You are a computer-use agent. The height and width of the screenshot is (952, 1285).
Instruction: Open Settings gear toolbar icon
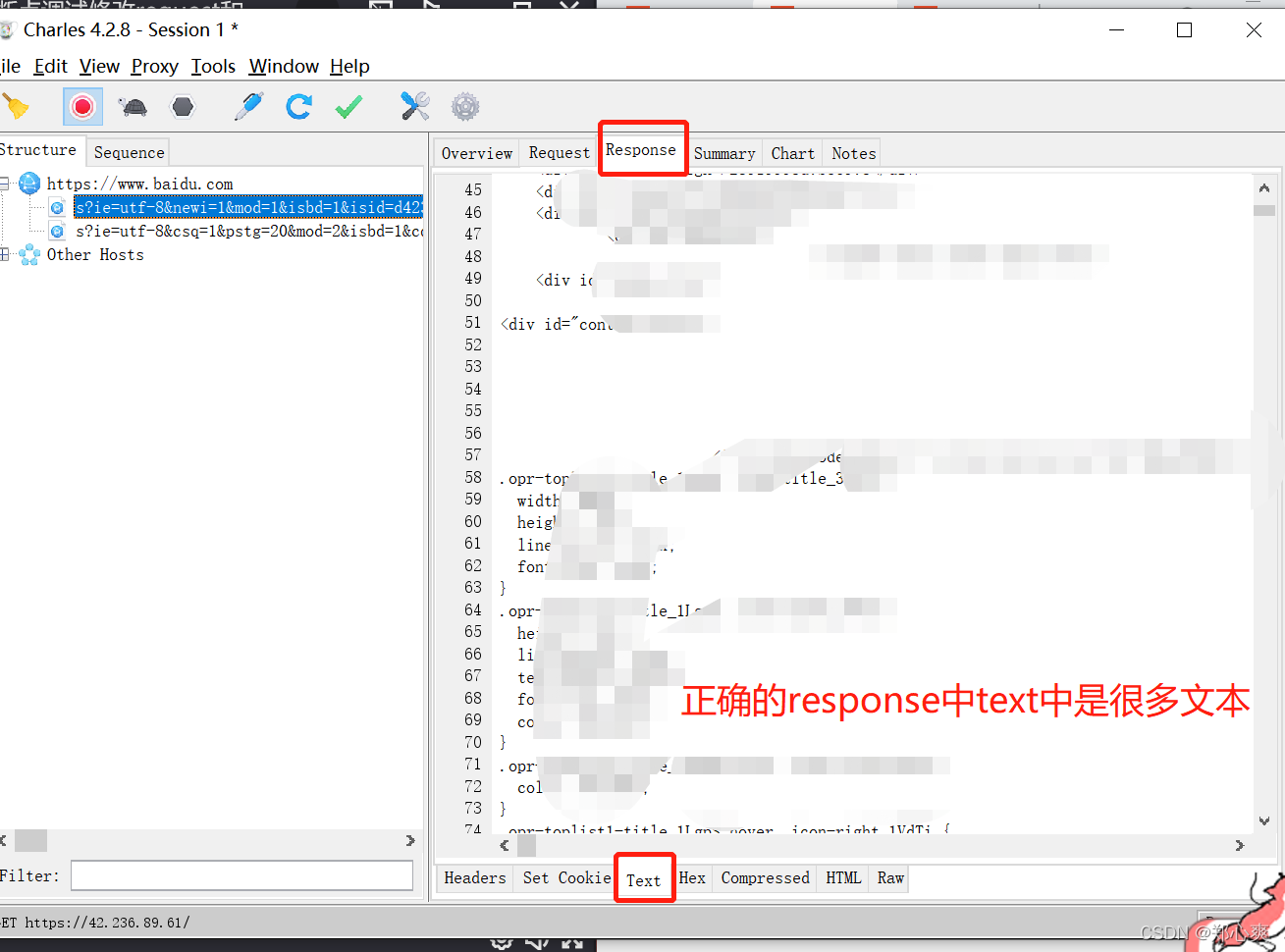465,106
